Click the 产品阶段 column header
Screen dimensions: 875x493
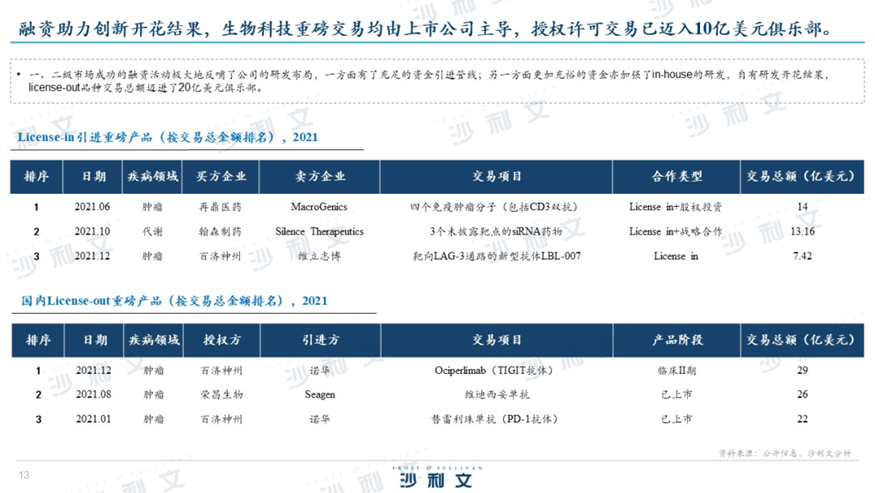coord(677,339)
